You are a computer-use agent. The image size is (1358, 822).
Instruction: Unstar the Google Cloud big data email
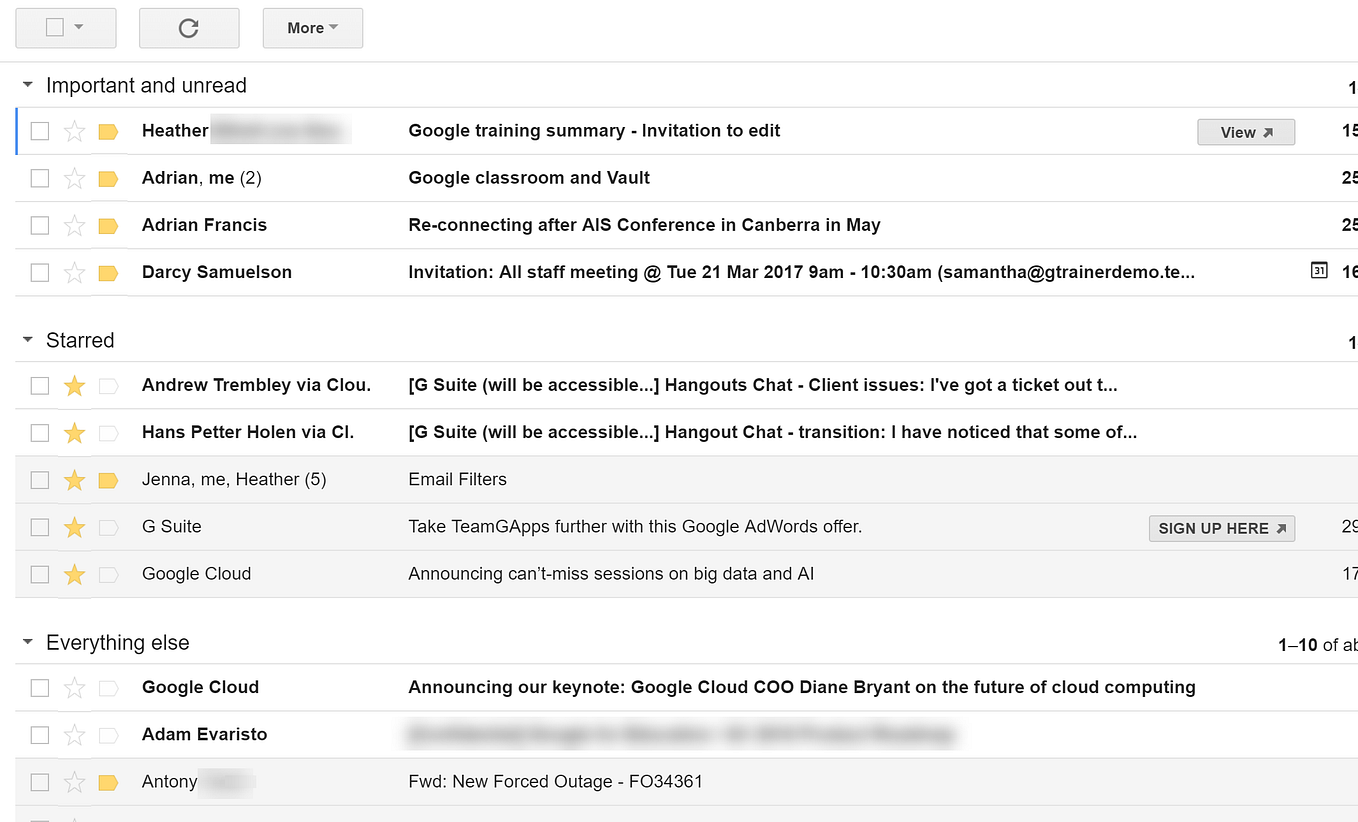[x=74, y=574]
